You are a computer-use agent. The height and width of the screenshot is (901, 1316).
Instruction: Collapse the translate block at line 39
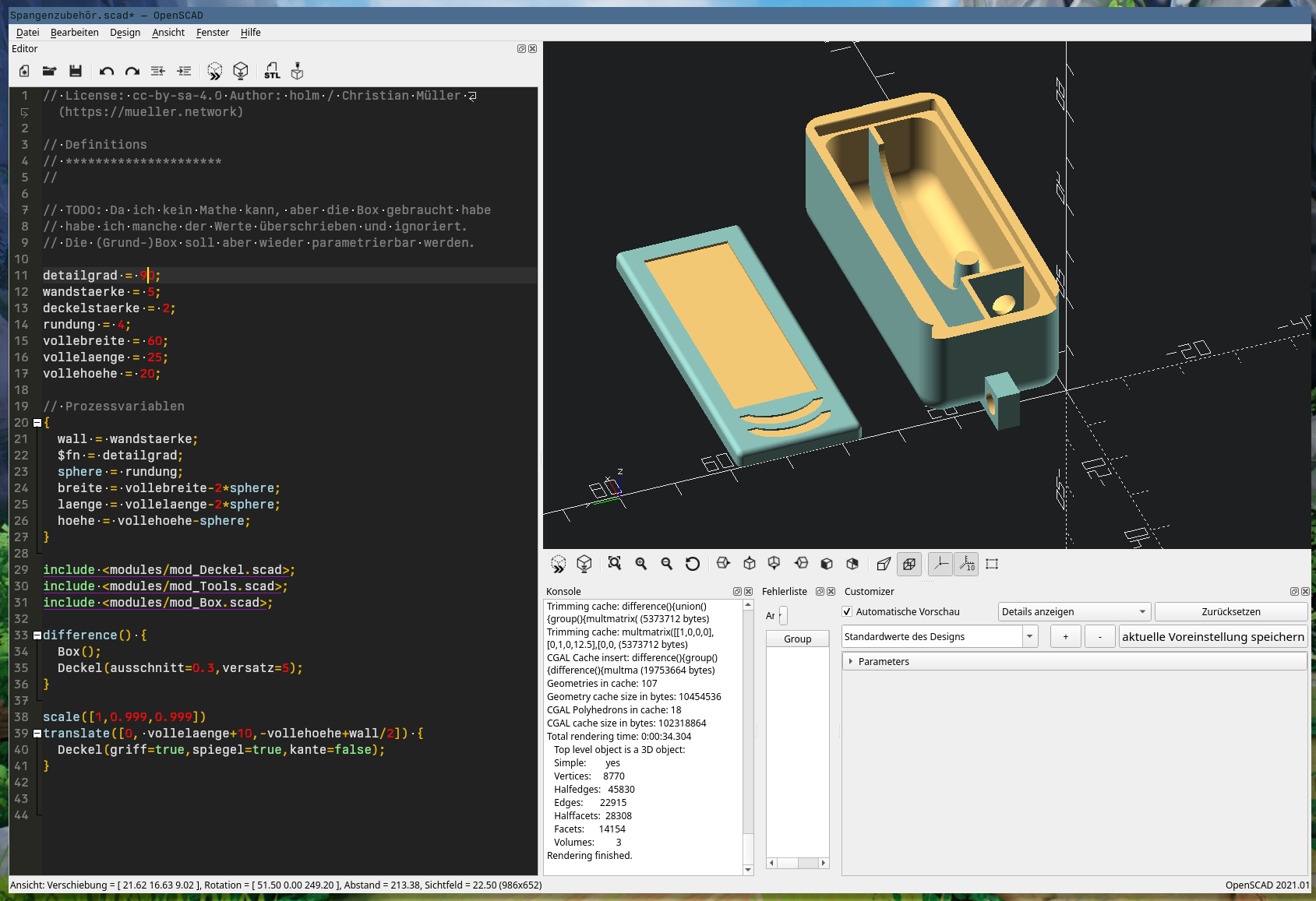point(37,734)
